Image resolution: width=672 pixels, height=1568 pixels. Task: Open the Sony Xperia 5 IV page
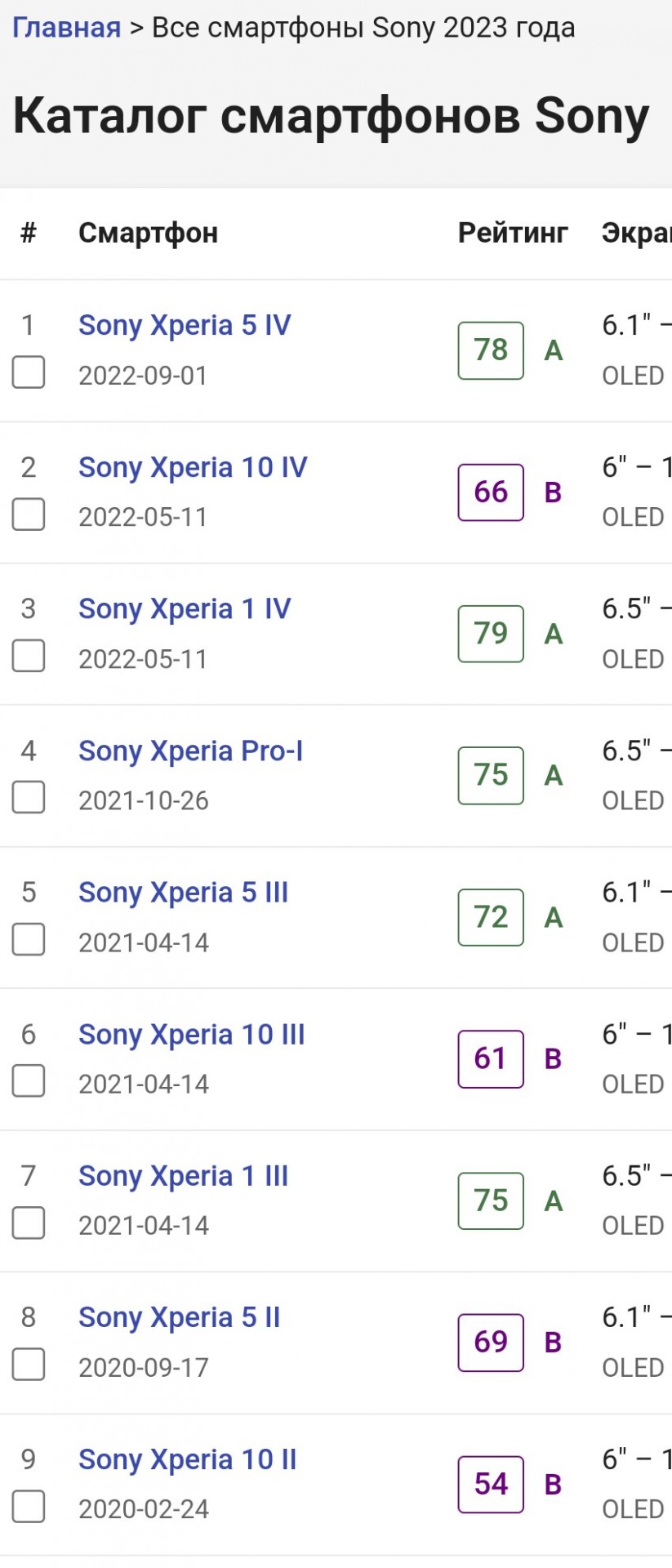(185, 325)
